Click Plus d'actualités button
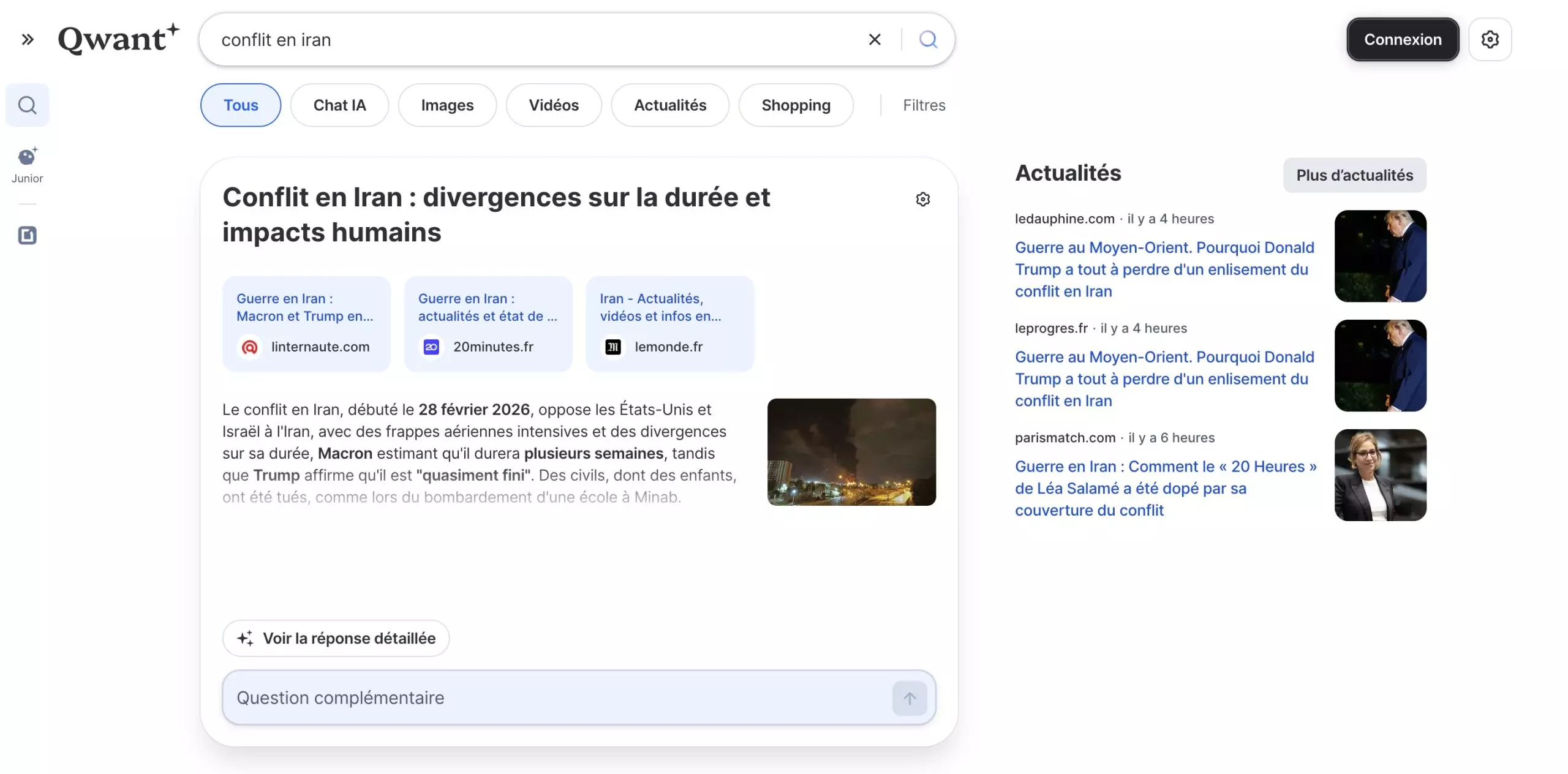 [x=1354, y=175]
